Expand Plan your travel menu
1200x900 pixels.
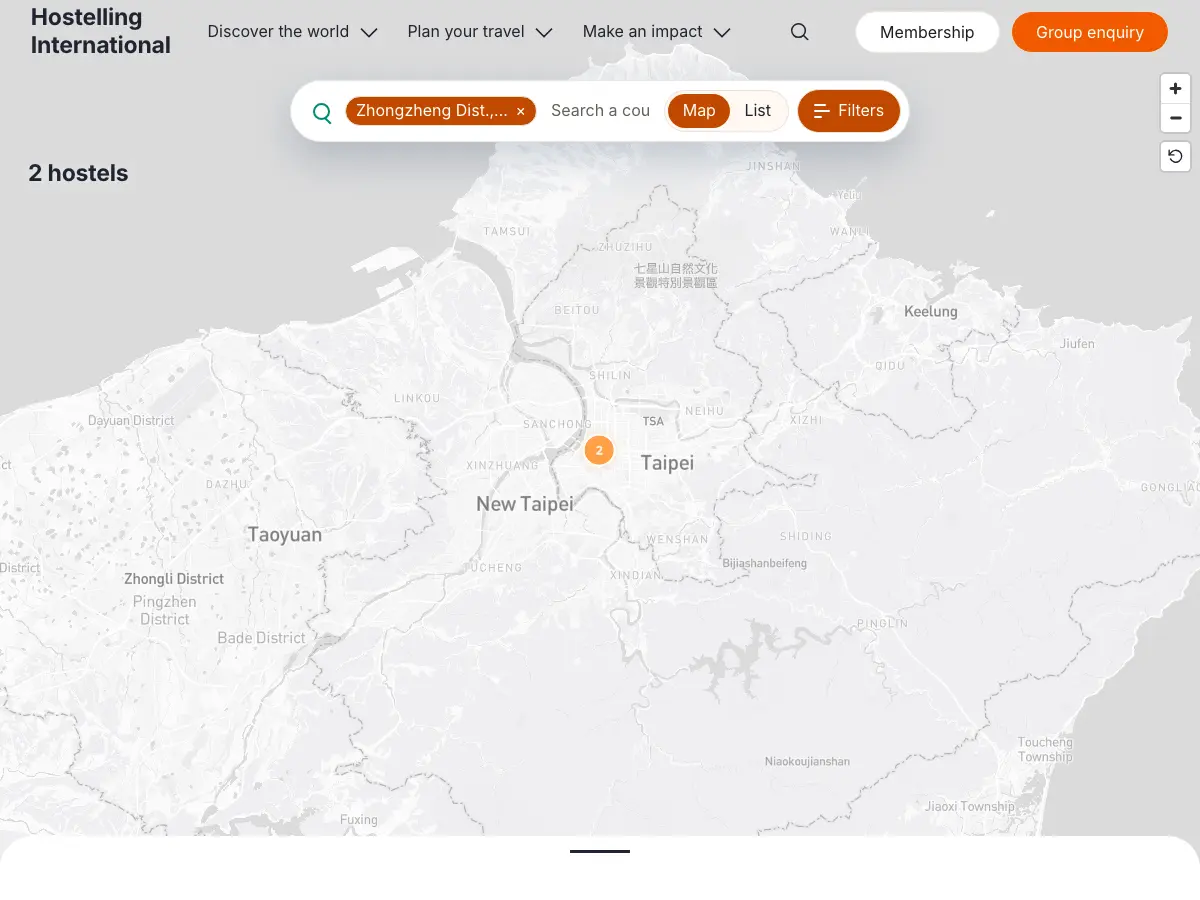tap(480, 32)
